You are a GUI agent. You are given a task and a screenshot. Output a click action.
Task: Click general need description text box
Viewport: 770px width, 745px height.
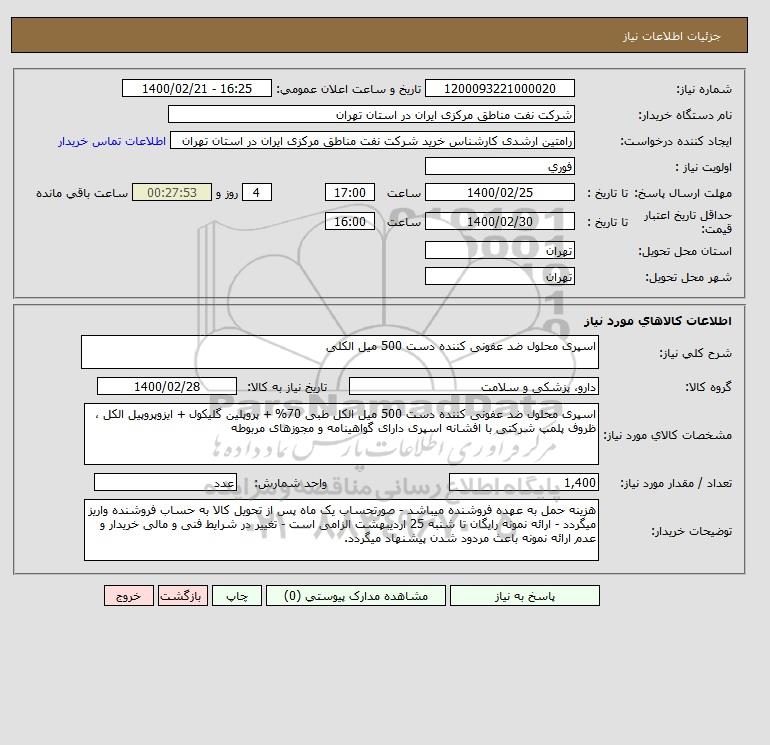pyautogui.click(x=340, y=352)
